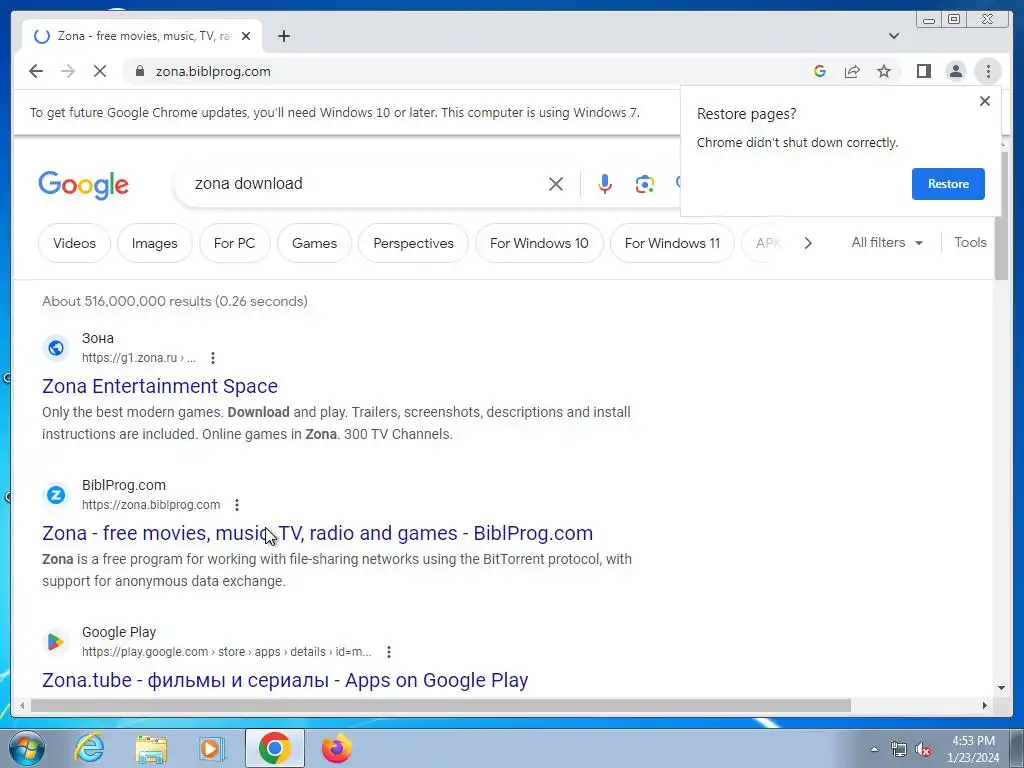
Task: Stop loading the page
Action: click(x=100, y=71)
